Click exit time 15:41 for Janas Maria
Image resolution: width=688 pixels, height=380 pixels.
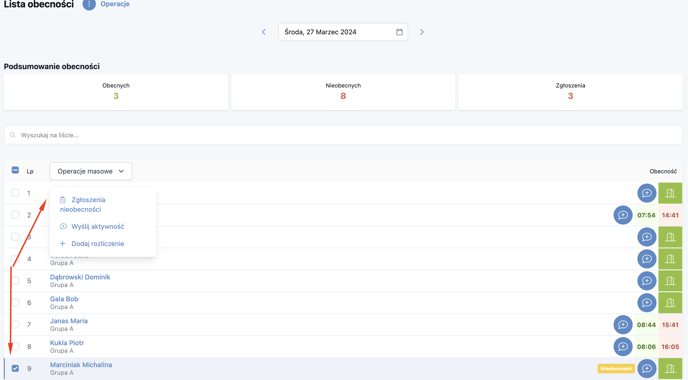click(x=670, y=325)
